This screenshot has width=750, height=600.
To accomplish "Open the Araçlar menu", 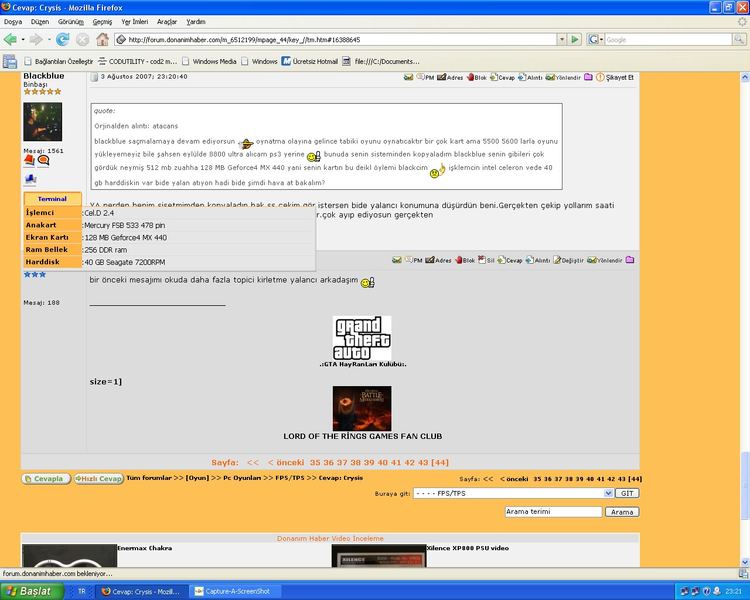I will tap(167, 22).
